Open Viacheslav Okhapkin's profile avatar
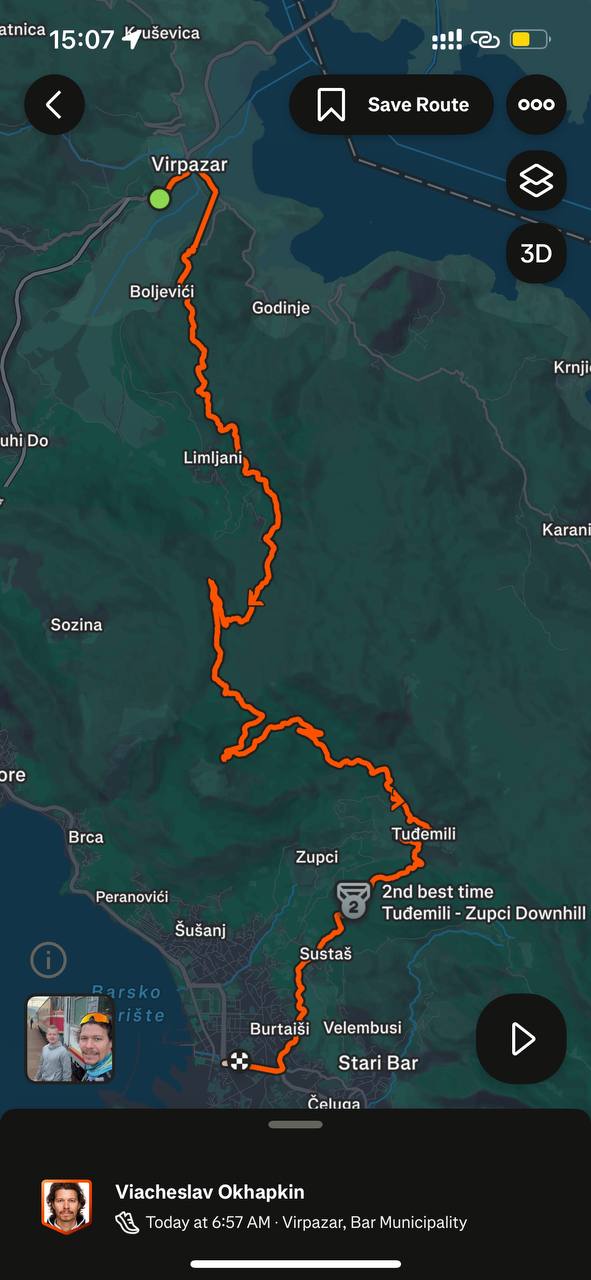 67,1206
